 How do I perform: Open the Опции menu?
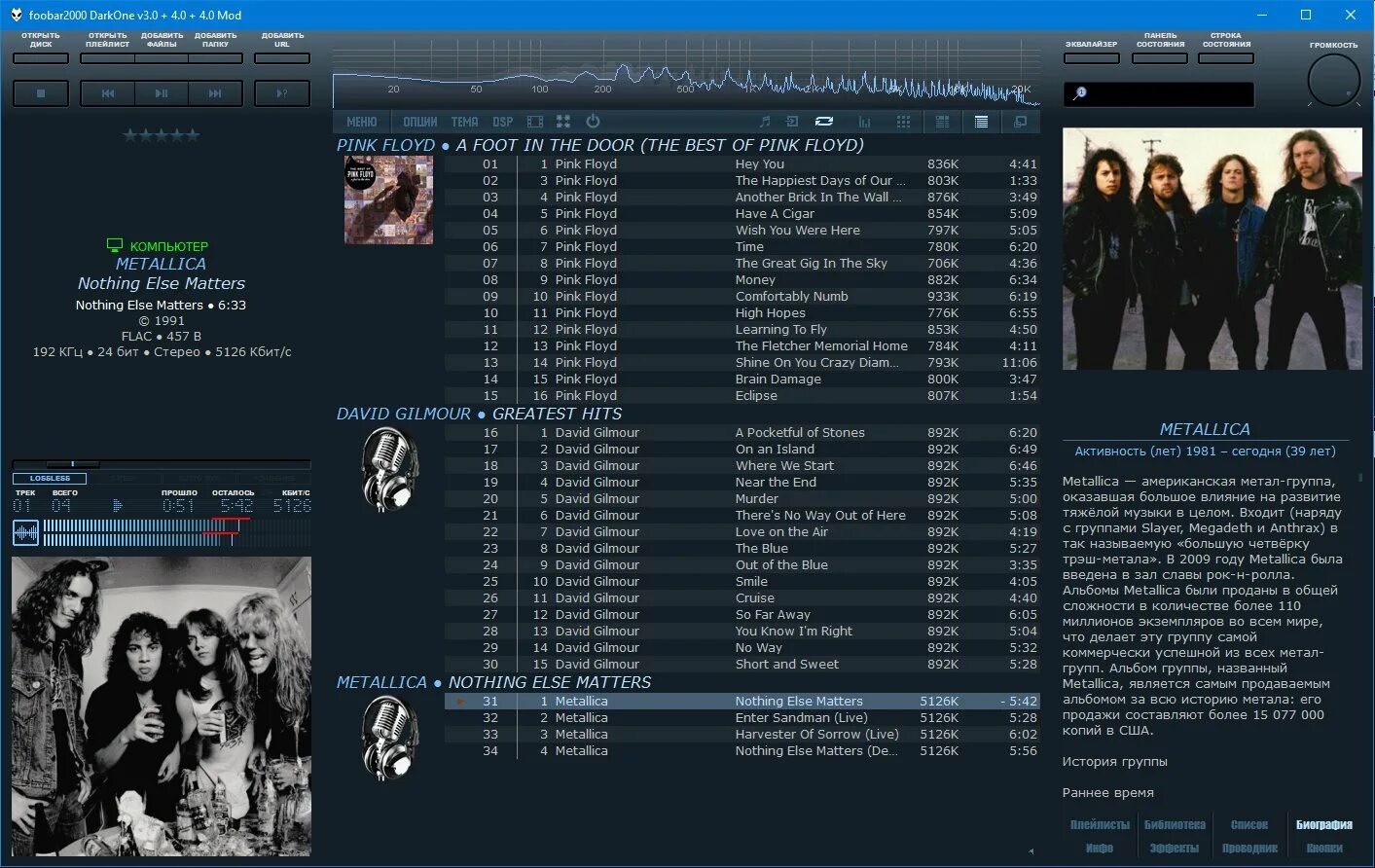[x=420, y=122]
